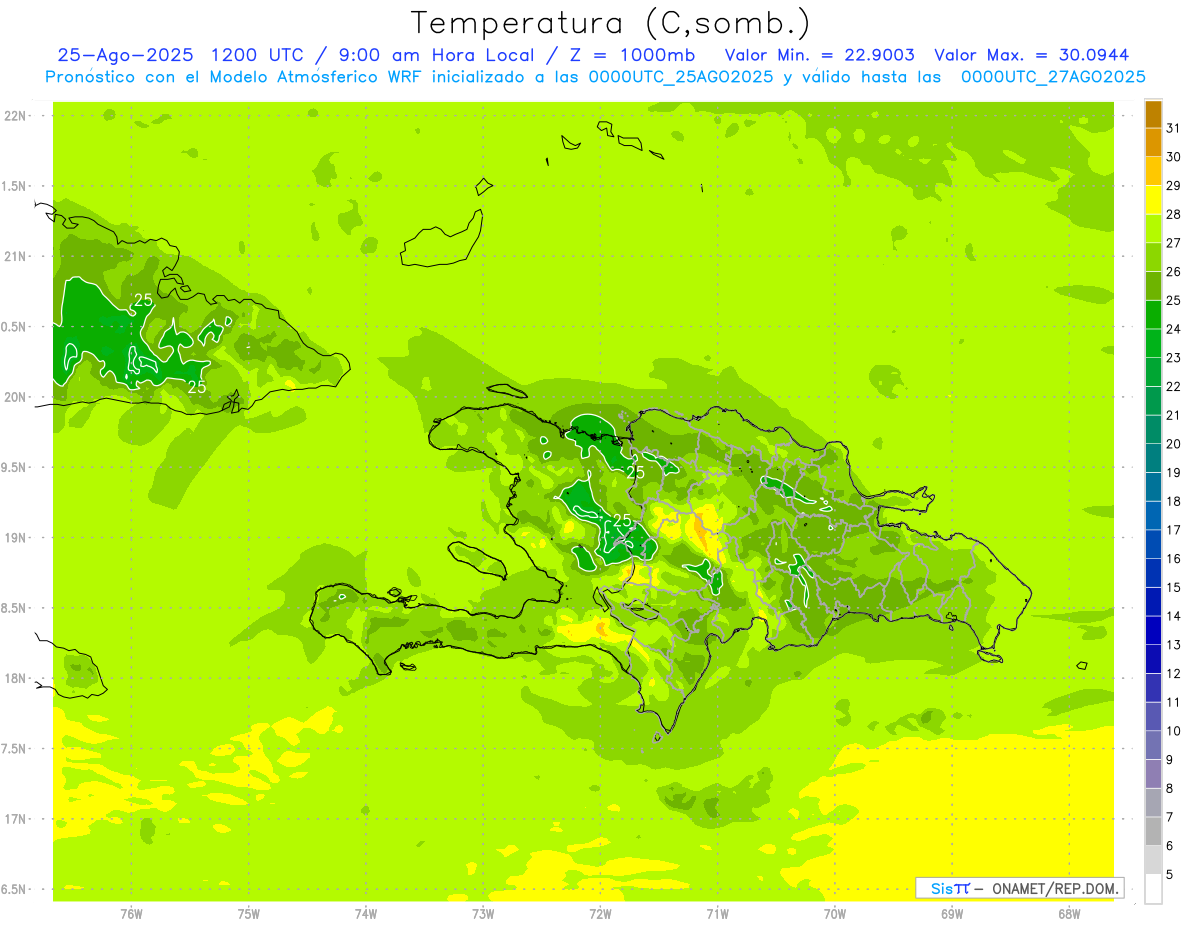Click the '73W' longitude axis label
Image resolution: width=1200 pixels, height=927 pixels.
pos(483,913)
